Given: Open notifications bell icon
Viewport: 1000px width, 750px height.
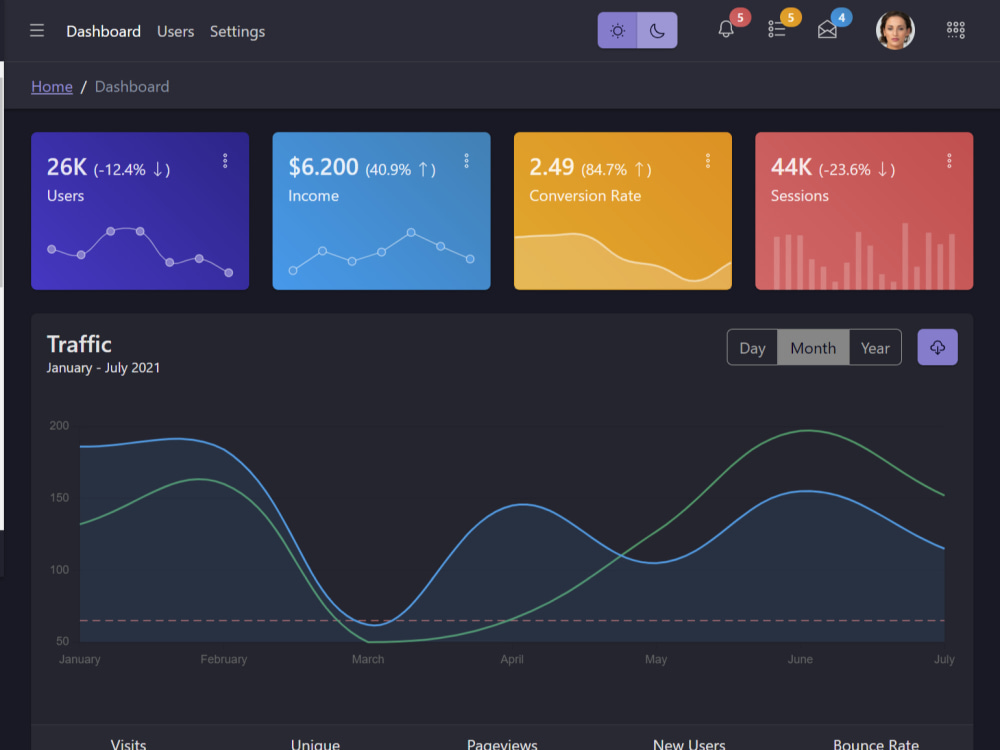Looking at the screenshot, I should pos(726,29).
